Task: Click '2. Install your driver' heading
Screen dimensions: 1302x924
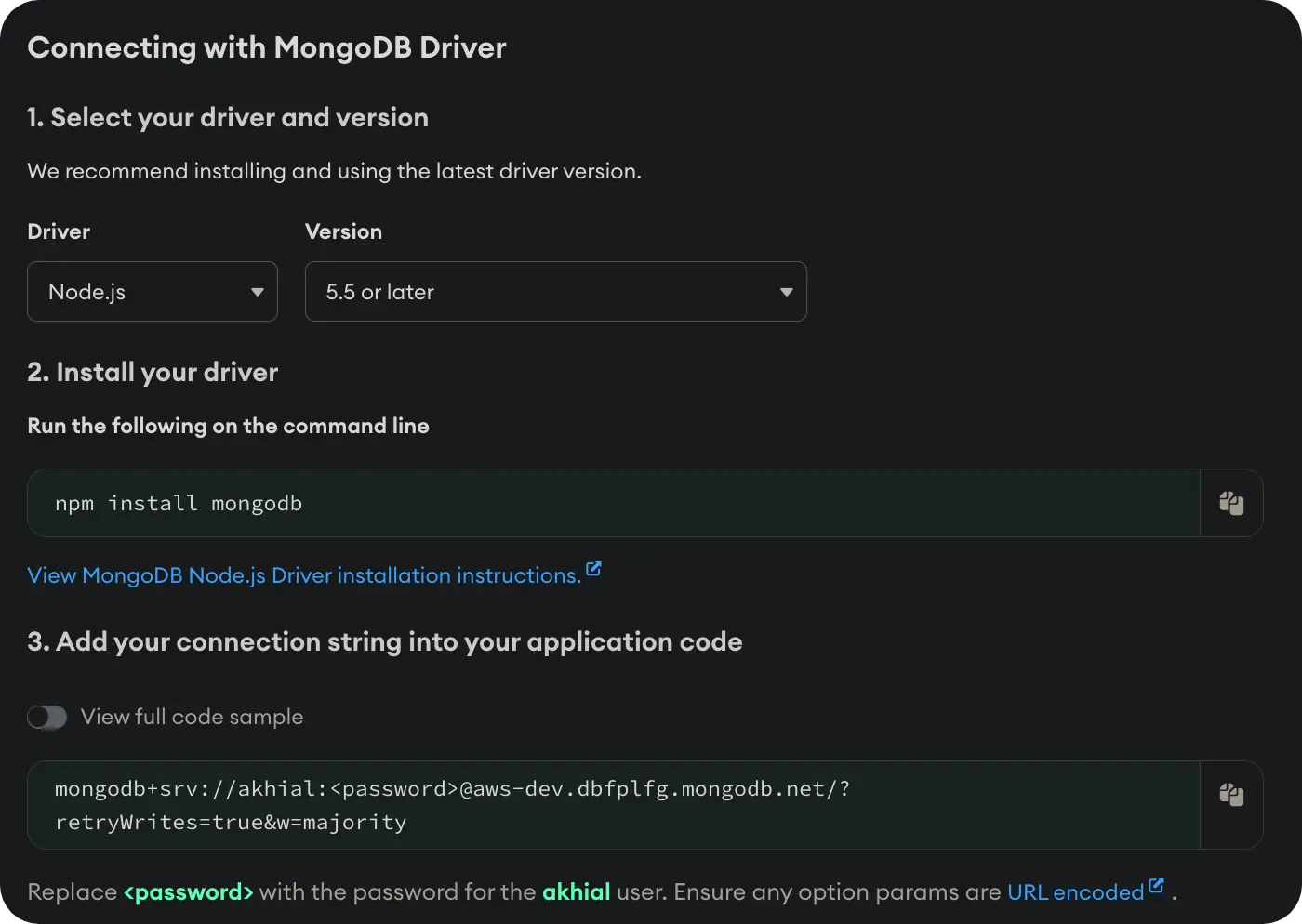Action: (153, 372)
